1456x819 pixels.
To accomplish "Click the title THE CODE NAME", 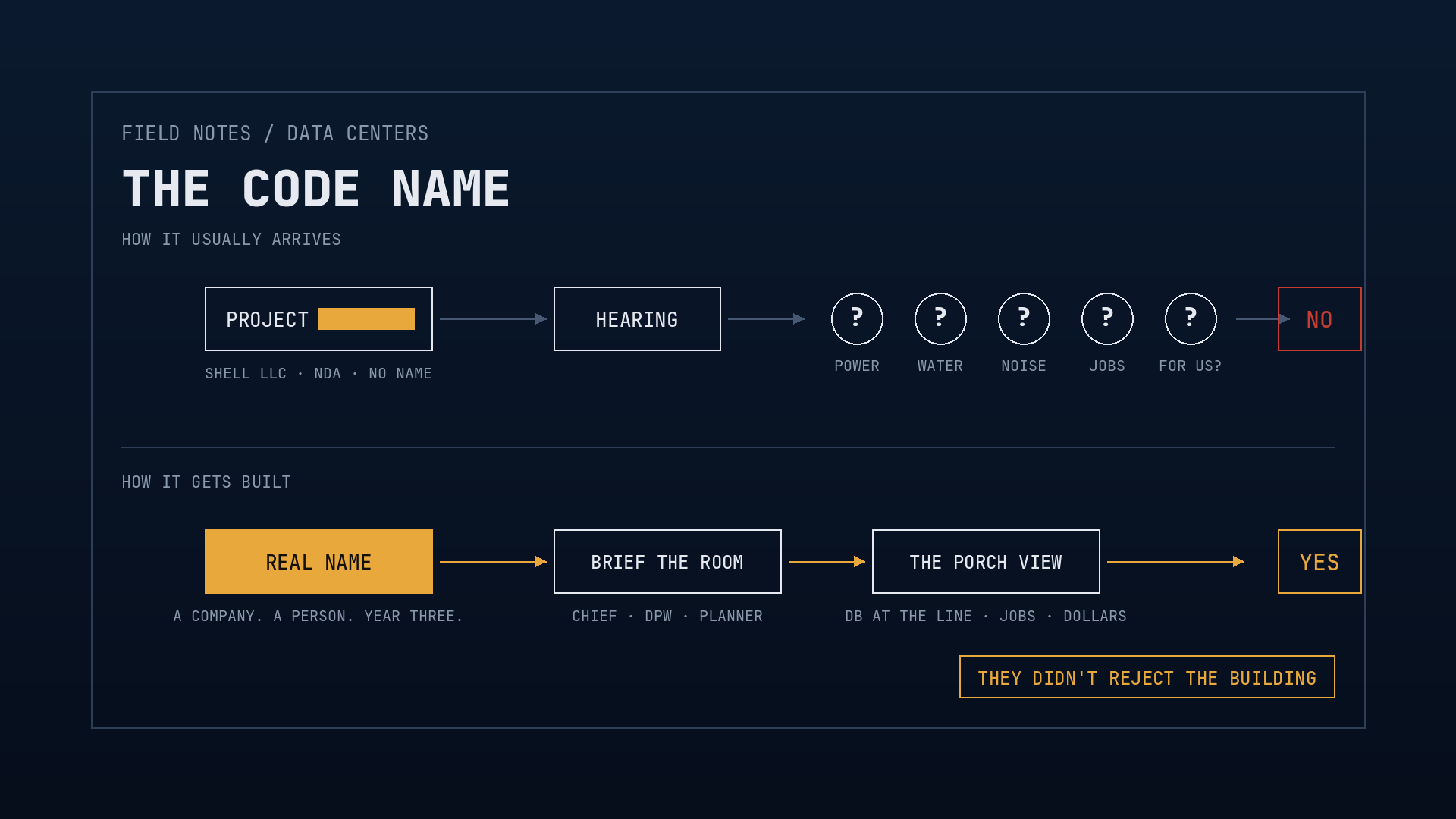I will (x=316, y=188).
